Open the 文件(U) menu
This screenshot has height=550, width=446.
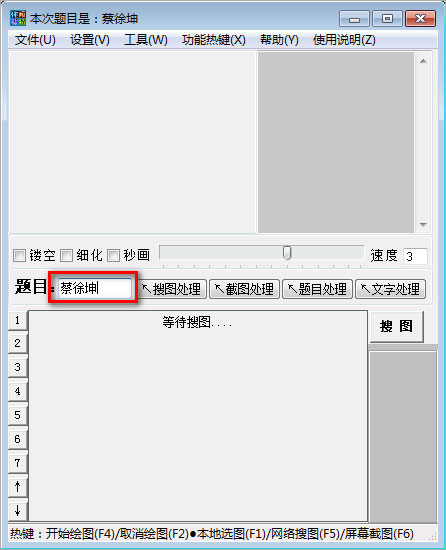pyautogui.click(x=35, y=40)
